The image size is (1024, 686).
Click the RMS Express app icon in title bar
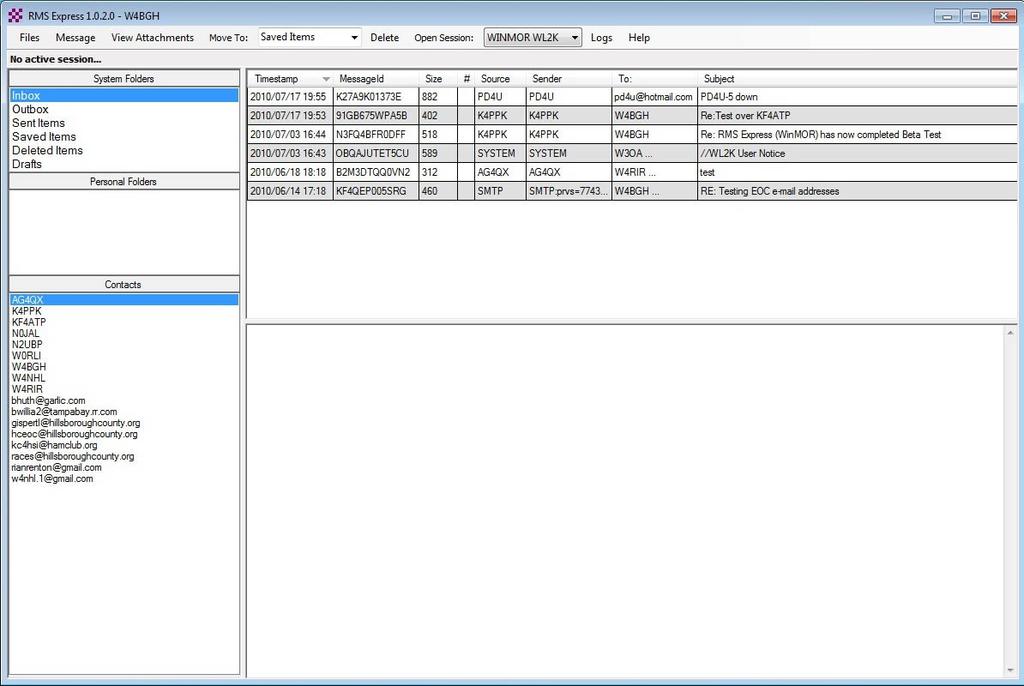pos(15,16)
